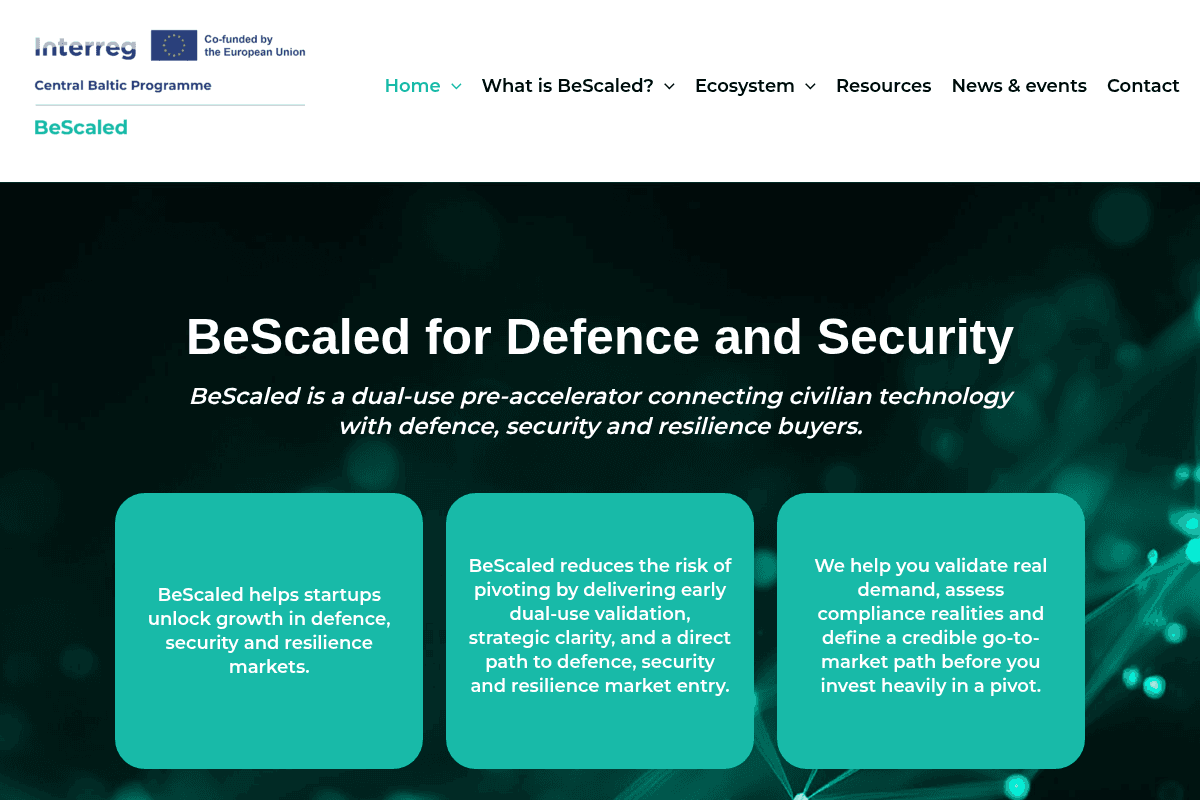Click the BeScaled for Defence and Security heading
Screen dimensions: 1200x800
point(600,336)
